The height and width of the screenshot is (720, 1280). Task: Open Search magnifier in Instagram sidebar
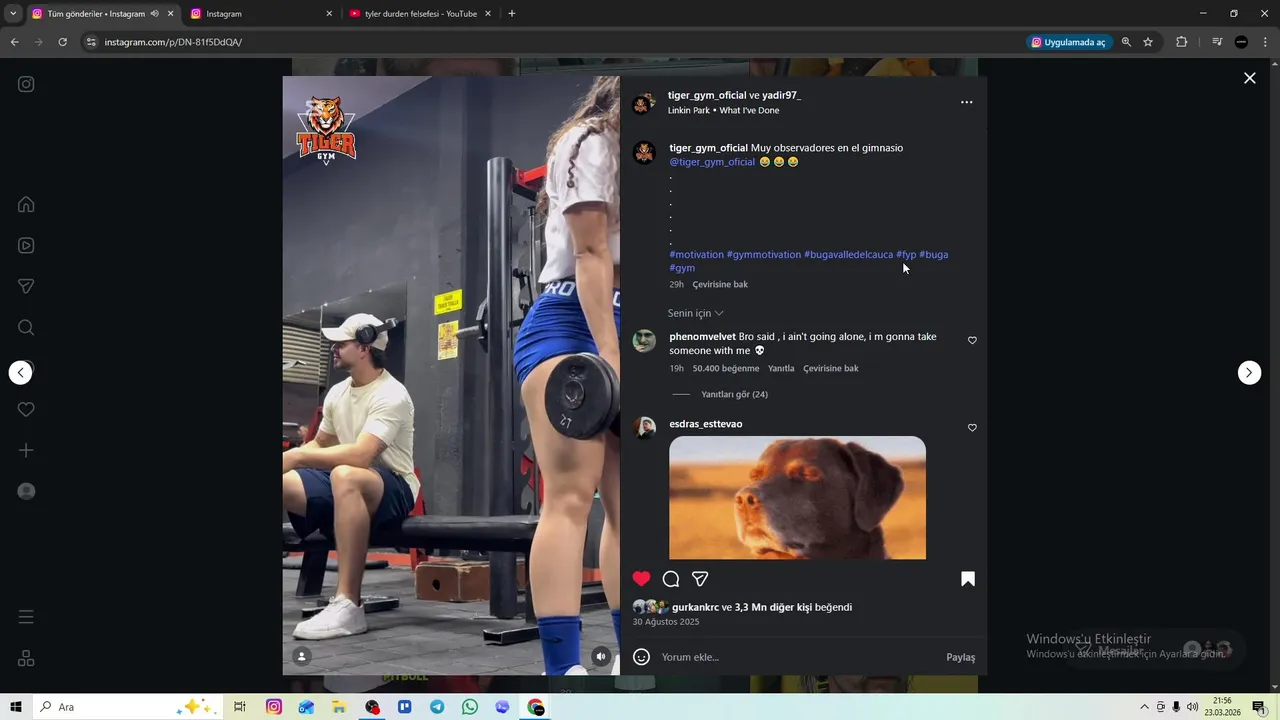click(26, 327)
